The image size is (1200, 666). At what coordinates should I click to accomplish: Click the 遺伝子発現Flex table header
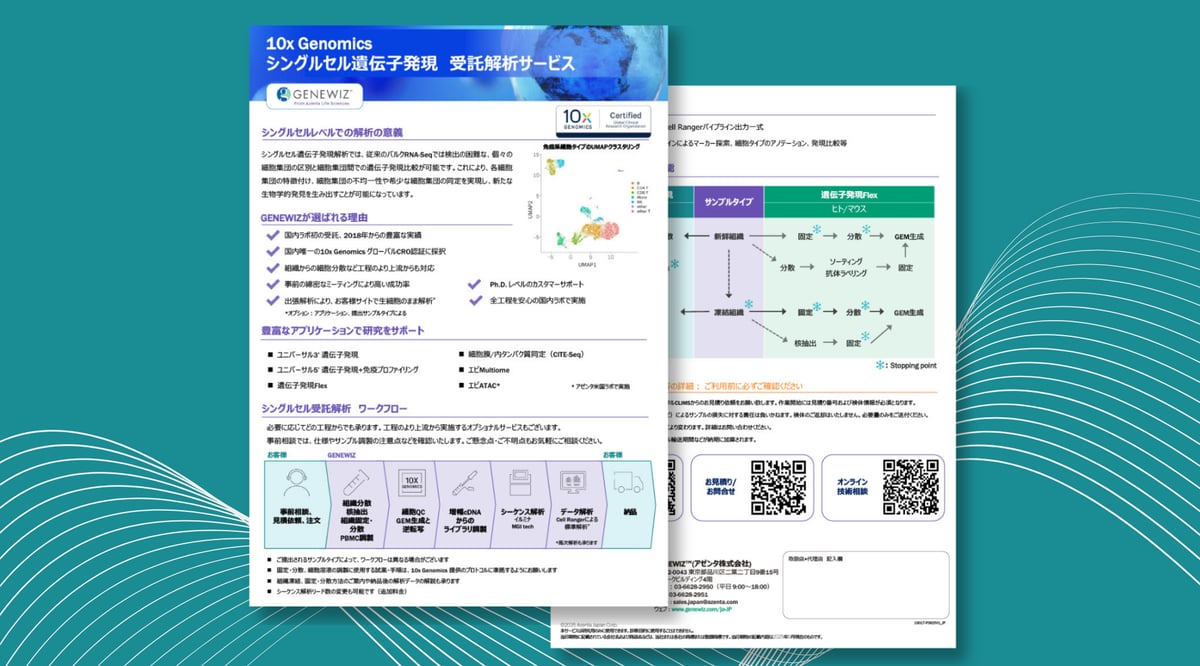848,194
